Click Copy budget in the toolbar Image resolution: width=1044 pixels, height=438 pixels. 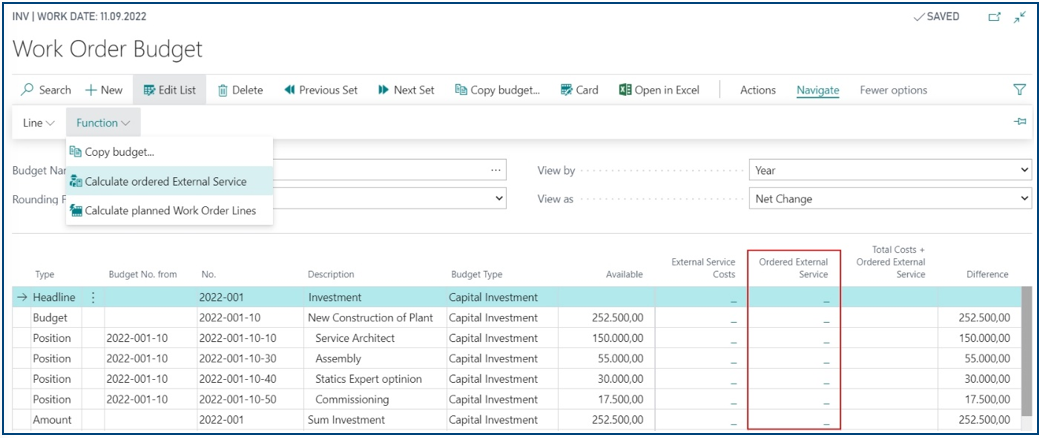(x=497, y=90)
